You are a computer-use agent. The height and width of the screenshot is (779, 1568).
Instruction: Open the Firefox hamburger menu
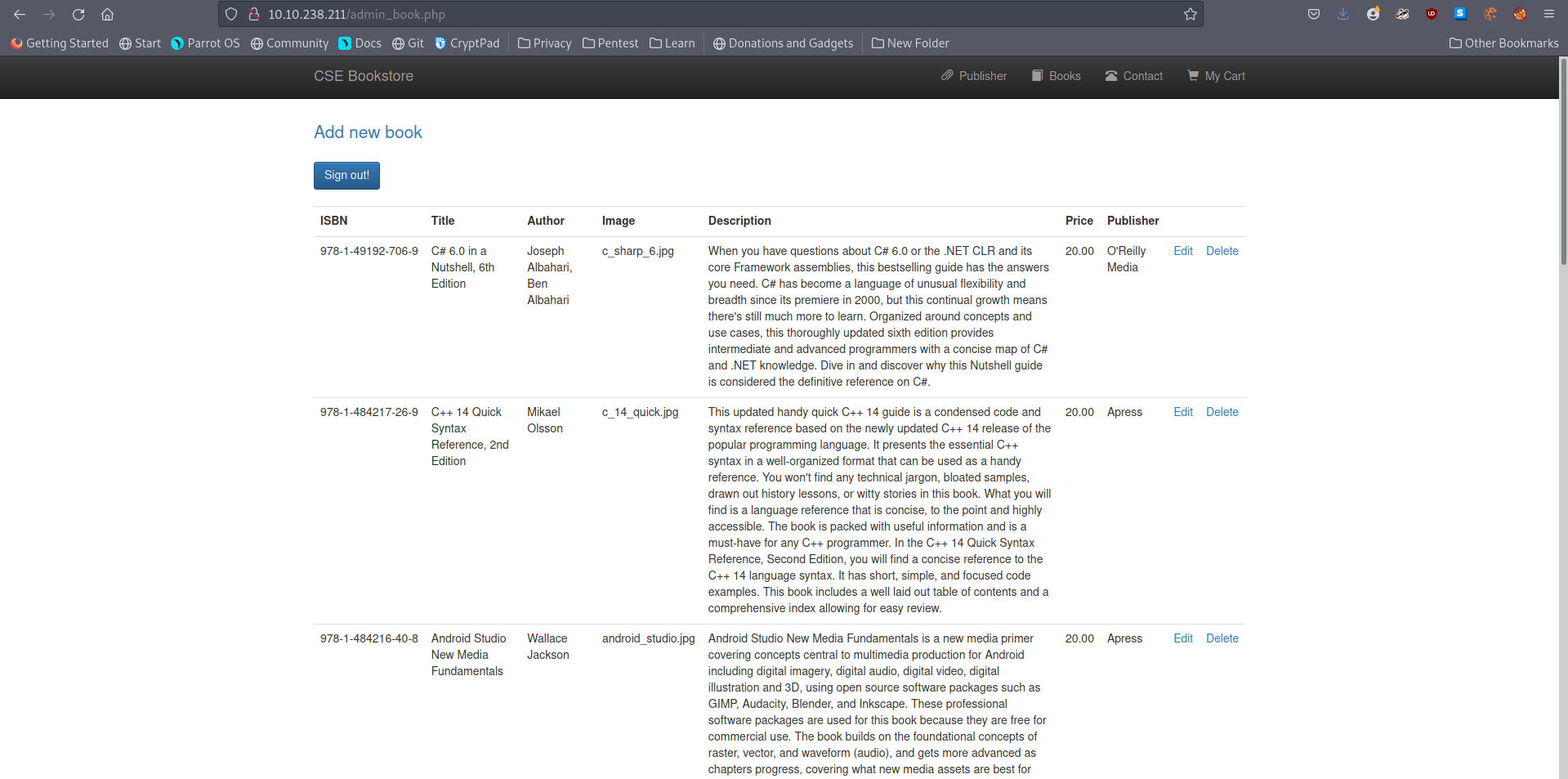pos(1548,14)
